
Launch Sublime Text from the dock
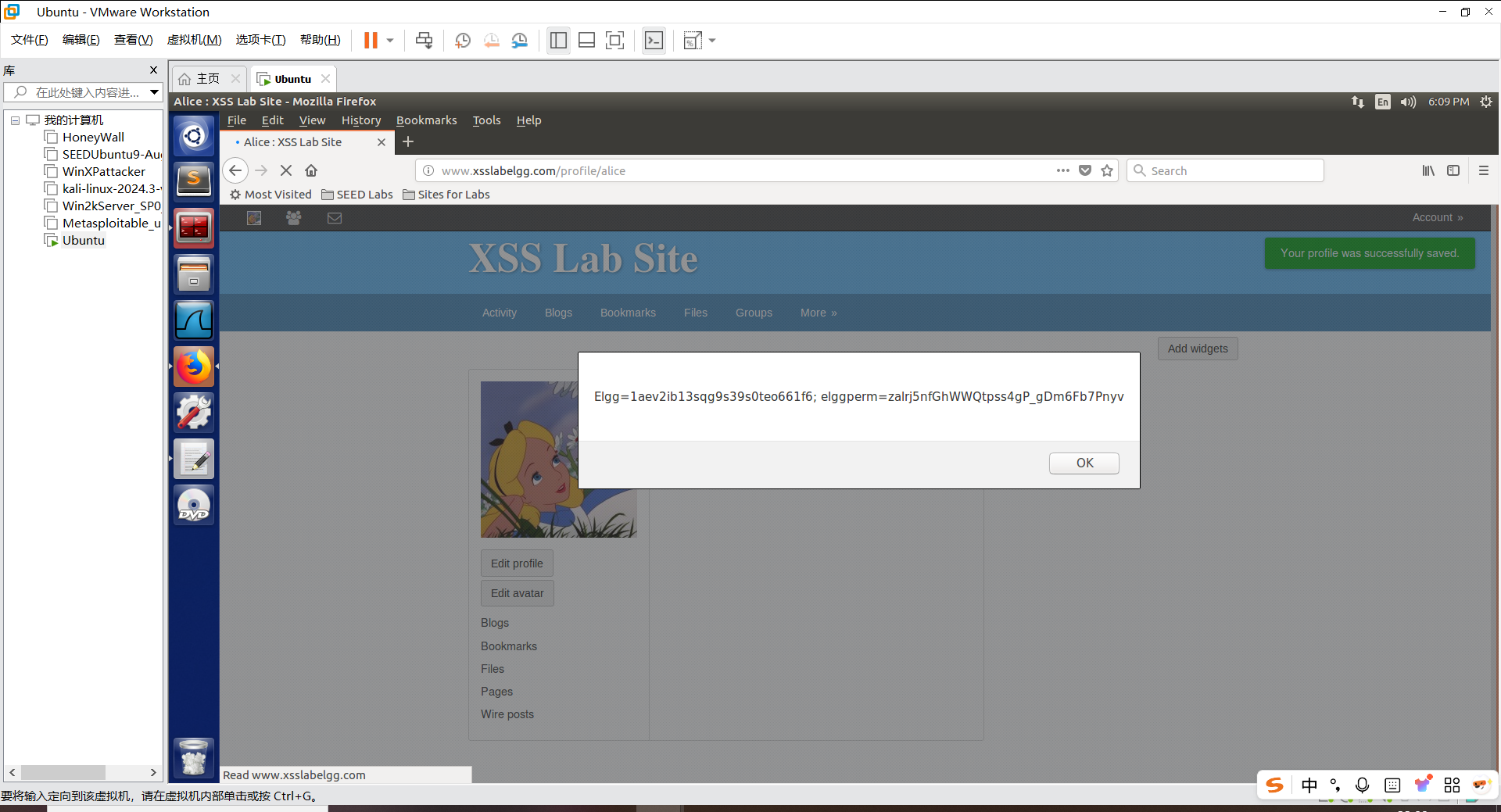194,181
